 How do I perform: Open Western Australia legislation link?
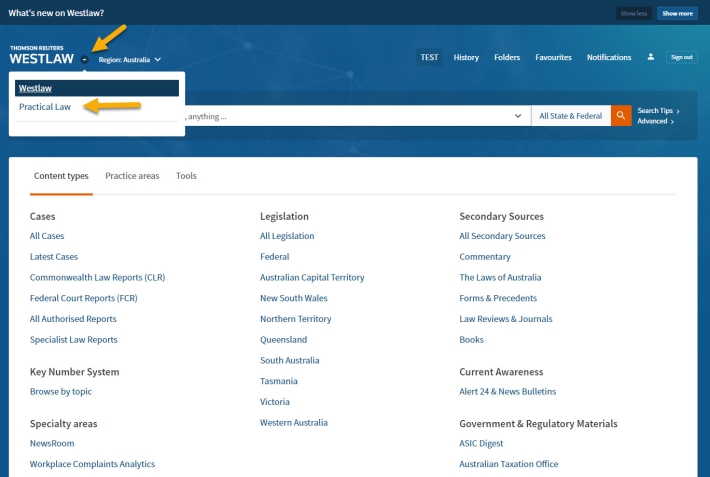pos(293,423)
